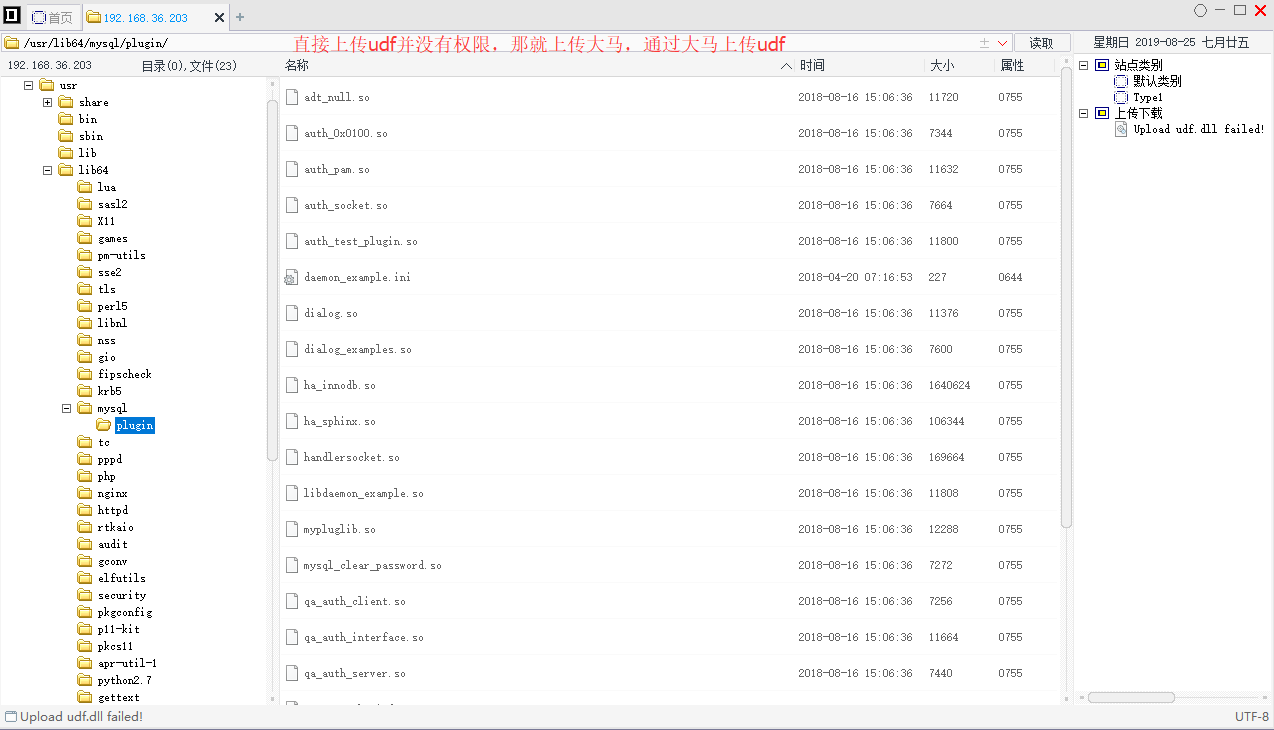This screenshot has width=1274, height=730.
Task: Click the folder icon next to 'php'
Action: point(85,476)
